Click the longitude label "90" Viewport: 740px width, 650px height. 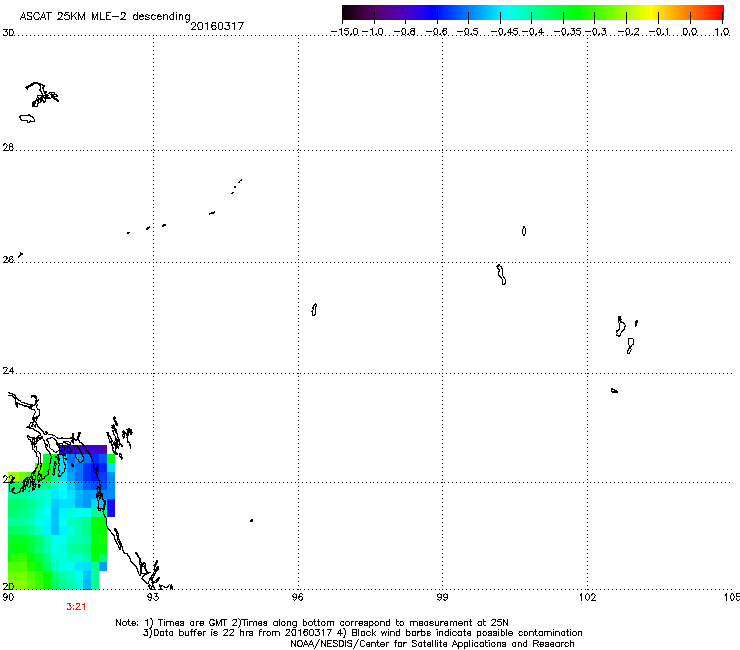tap(8, 597)
